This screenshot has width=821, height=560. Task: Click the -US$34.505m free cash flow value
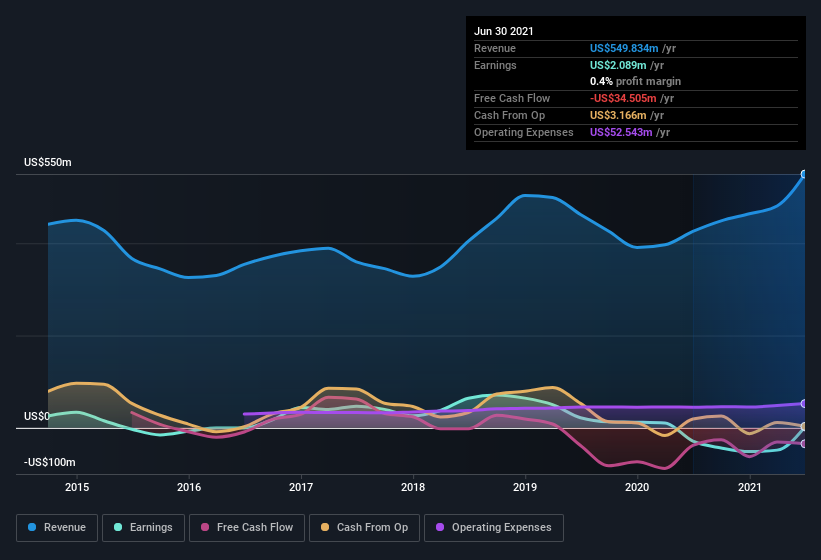click(623, 98)
